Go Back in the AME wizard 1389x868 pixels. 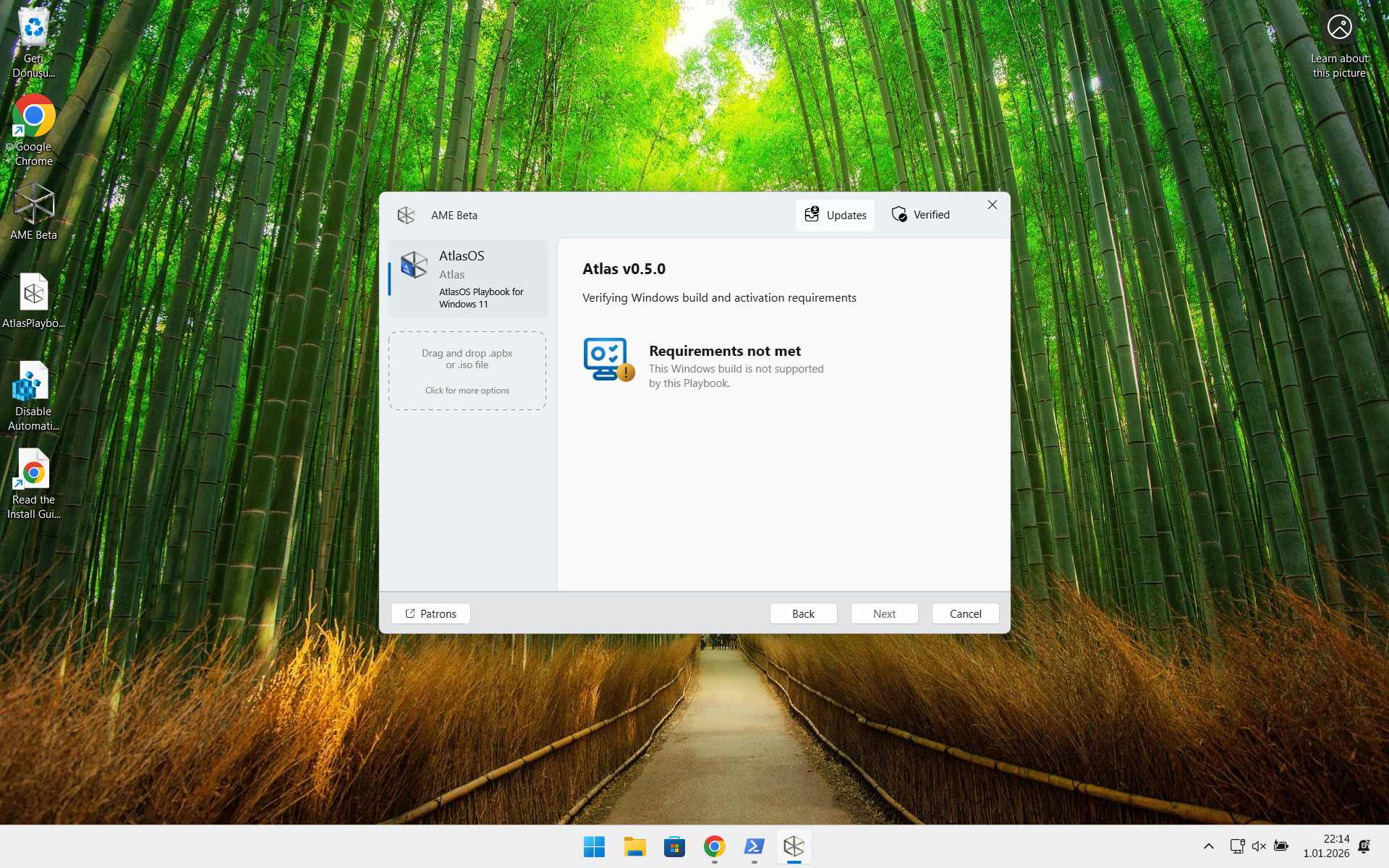[x=803, y=613]
